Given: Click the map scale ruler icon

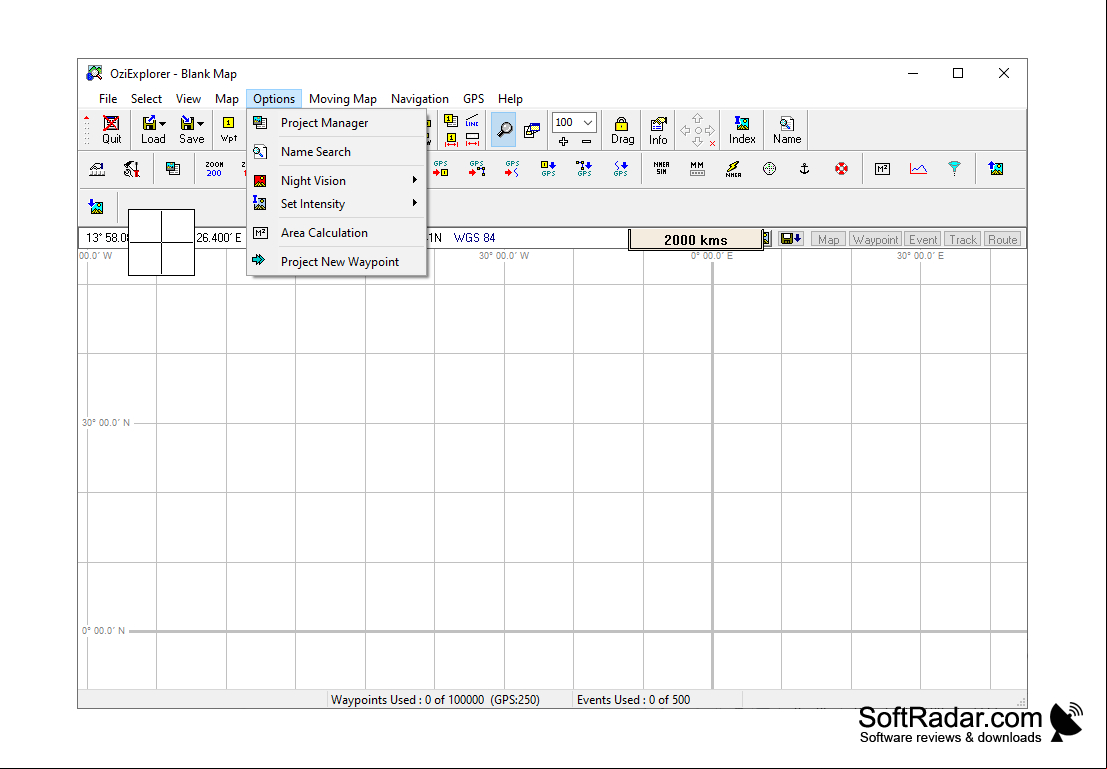Looking at the screenshot, I should (97, 169).
